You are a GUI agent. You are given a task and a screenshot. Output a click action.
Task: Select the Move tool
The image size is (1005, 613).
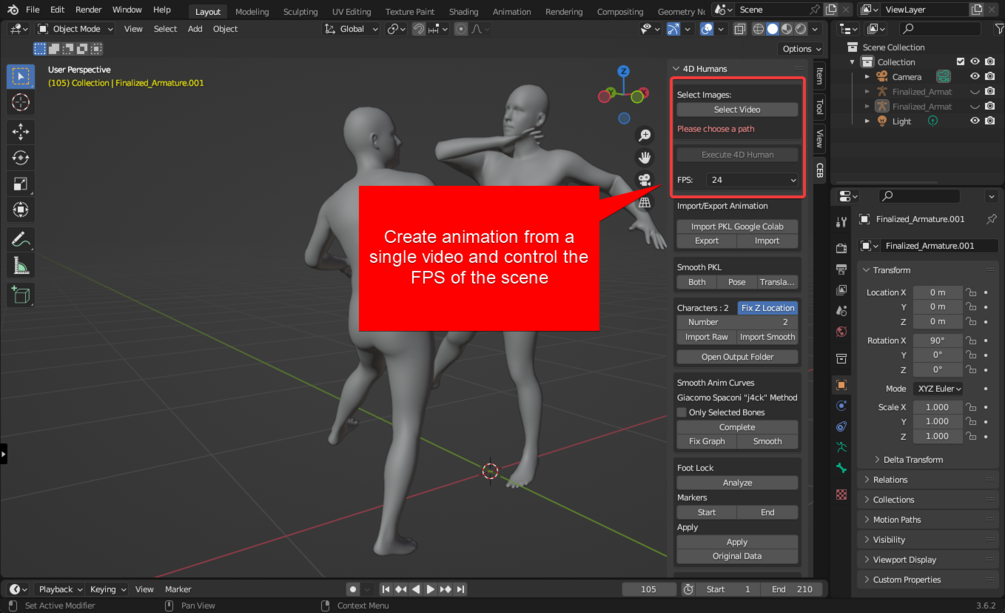pos(21,132)
